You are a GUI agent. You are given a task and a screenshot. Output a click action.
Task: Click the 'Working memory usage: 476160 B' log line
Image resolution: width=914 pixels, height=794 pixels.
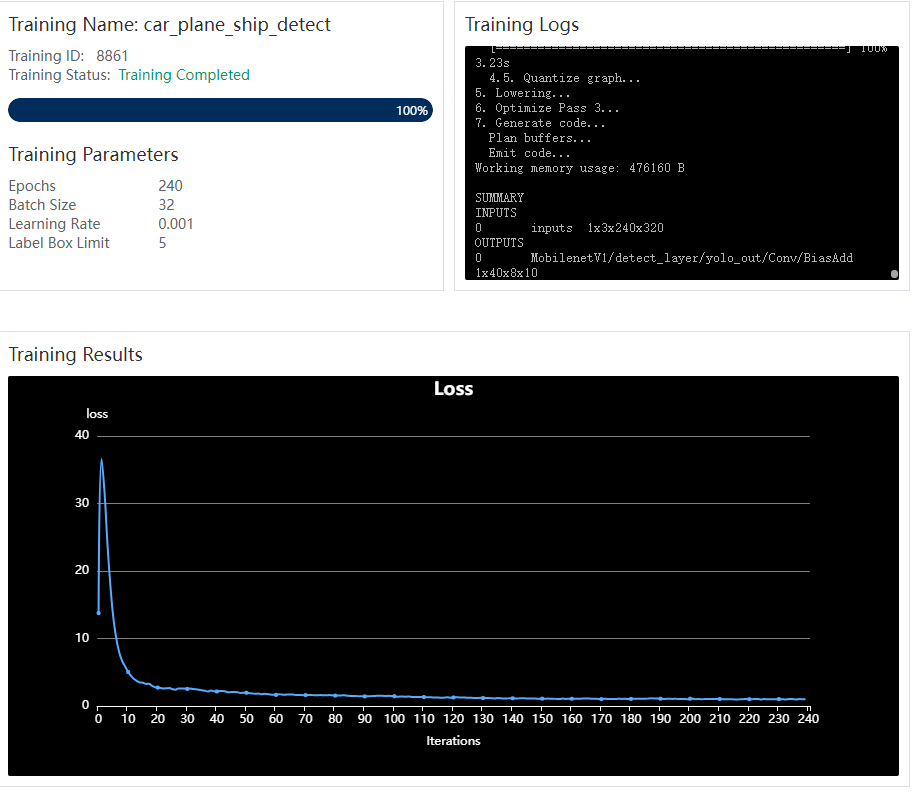point(579,168)
